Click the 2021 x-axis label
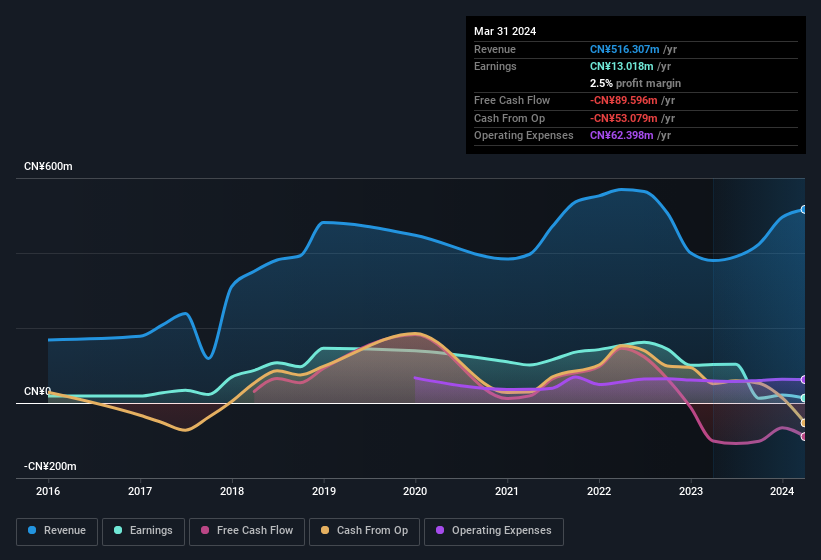 [x=507, y=491]
